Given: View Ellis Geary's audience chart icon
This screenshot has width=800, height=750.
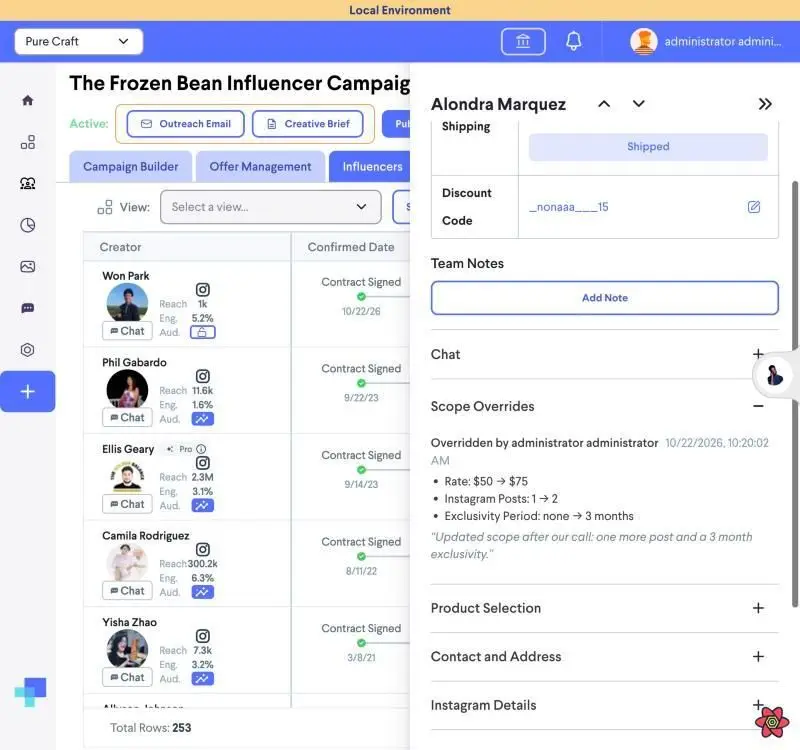Looking at the screenshot, I should (203, 506).
